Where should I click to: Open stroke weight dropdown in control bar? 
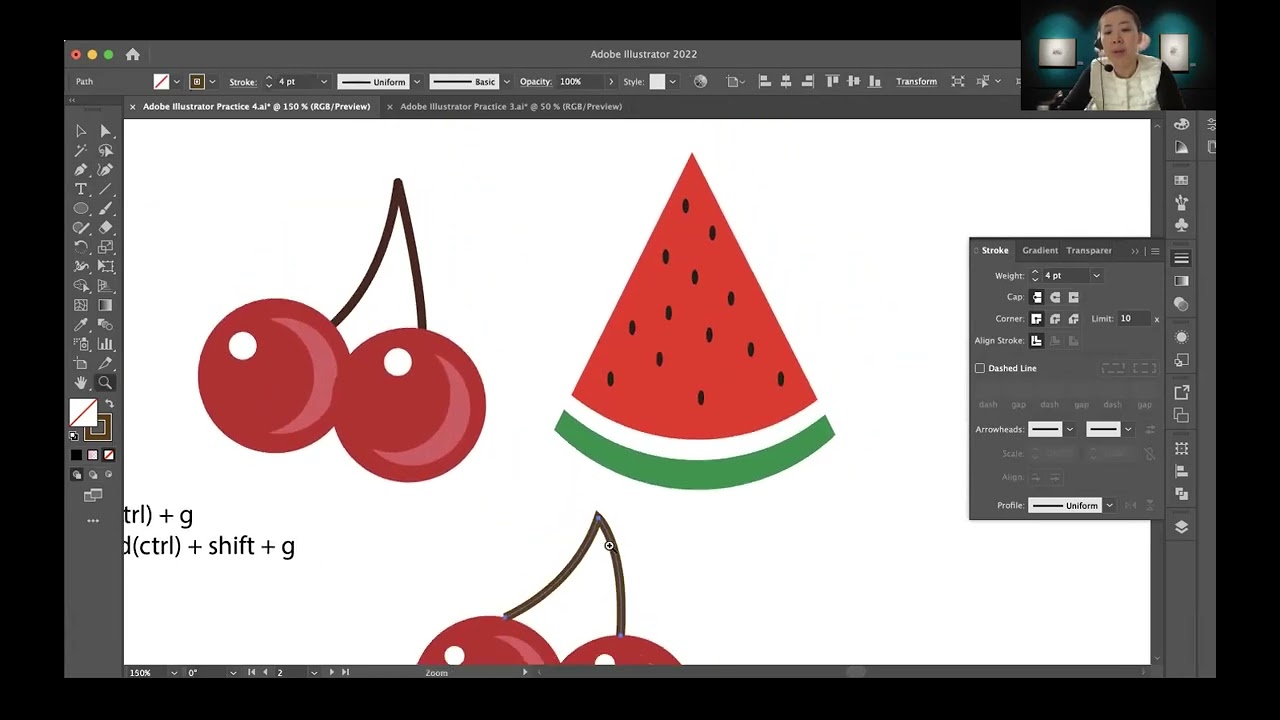323,82
